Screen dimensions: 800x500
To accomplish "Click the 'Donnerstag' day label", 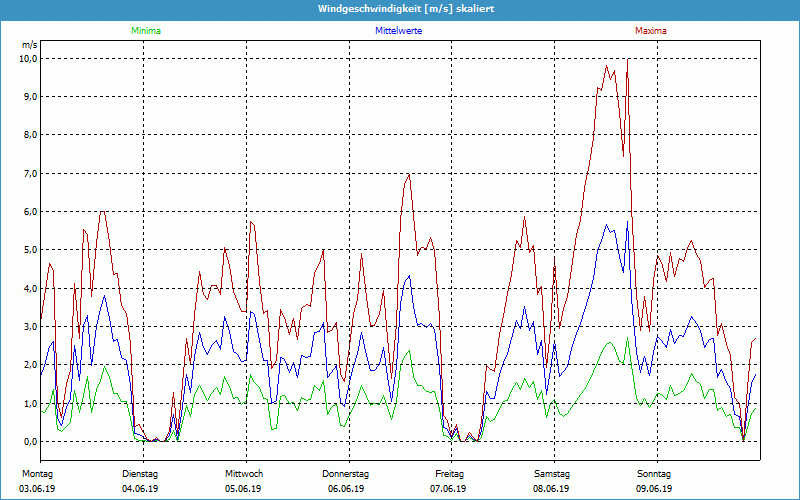I will tap(345, 474).
